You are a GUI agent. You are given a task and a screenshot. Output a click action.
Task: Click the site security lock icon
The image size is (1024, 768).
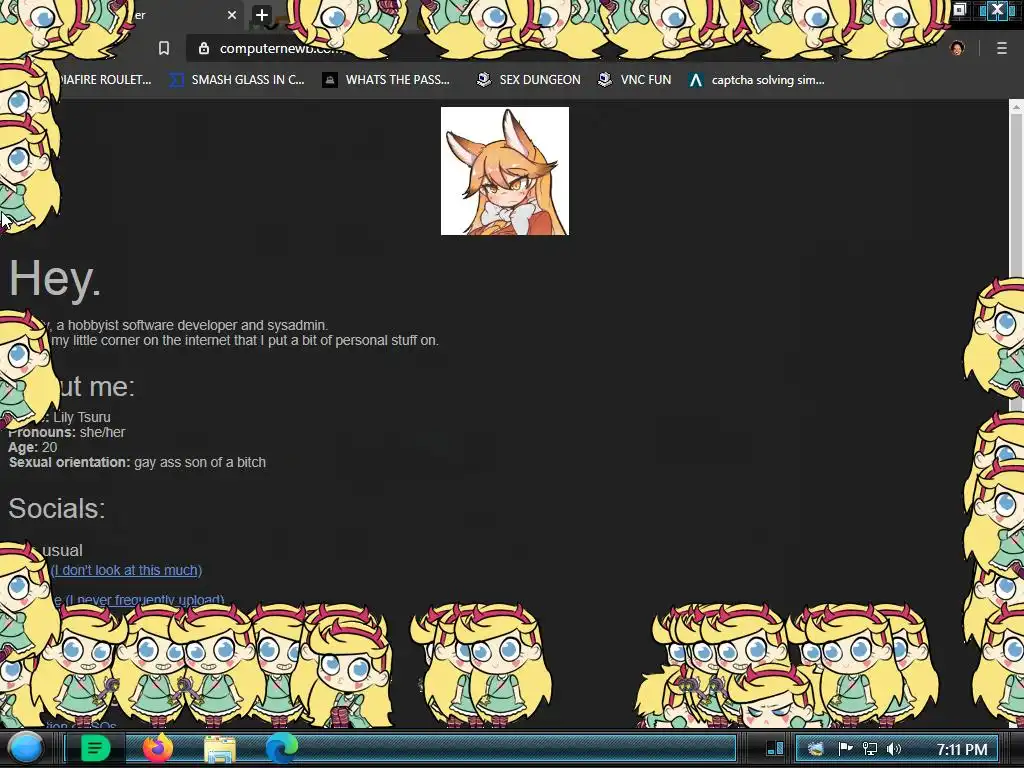(204, 48)
